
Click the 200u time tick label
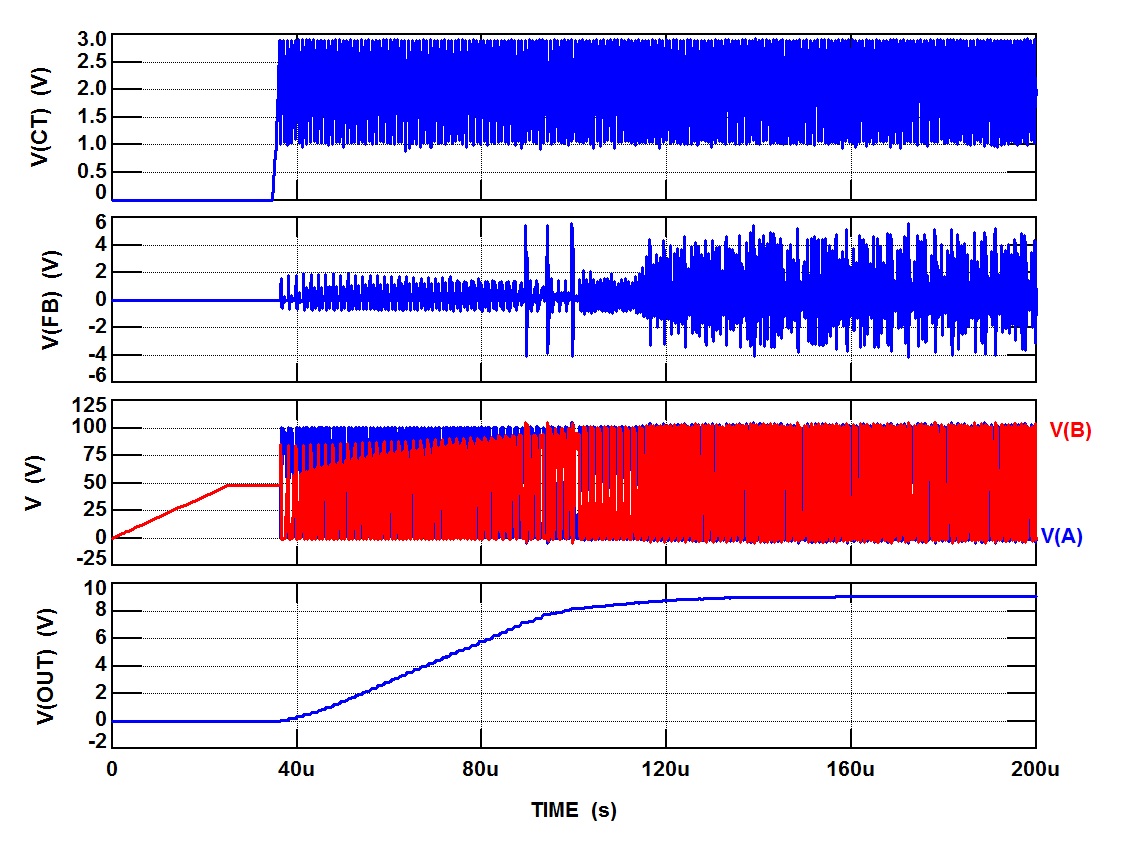click(x=1035, y=769)
